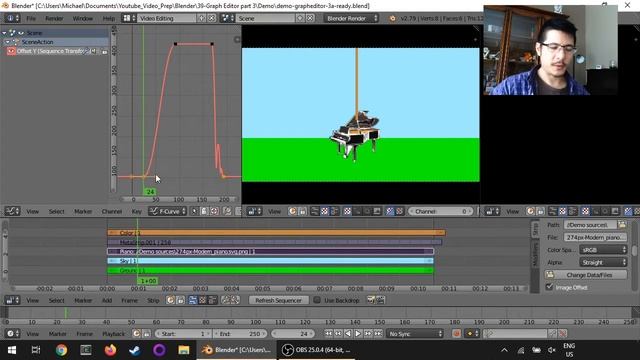
Task: Select the Piano image strip in sequencer
Action: pos(270,251)
